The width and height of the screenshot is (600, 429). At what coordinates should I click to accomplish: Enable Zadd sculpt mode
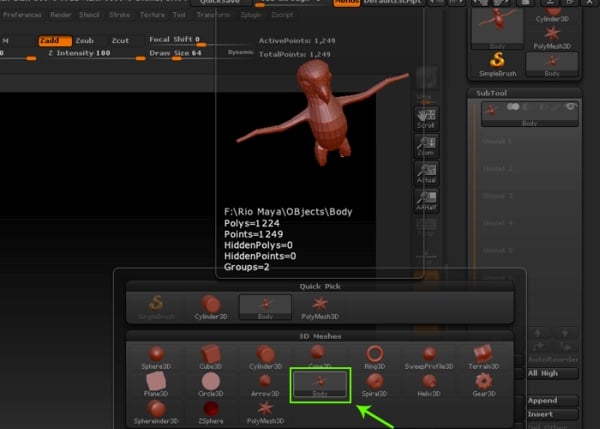[54, 40]
